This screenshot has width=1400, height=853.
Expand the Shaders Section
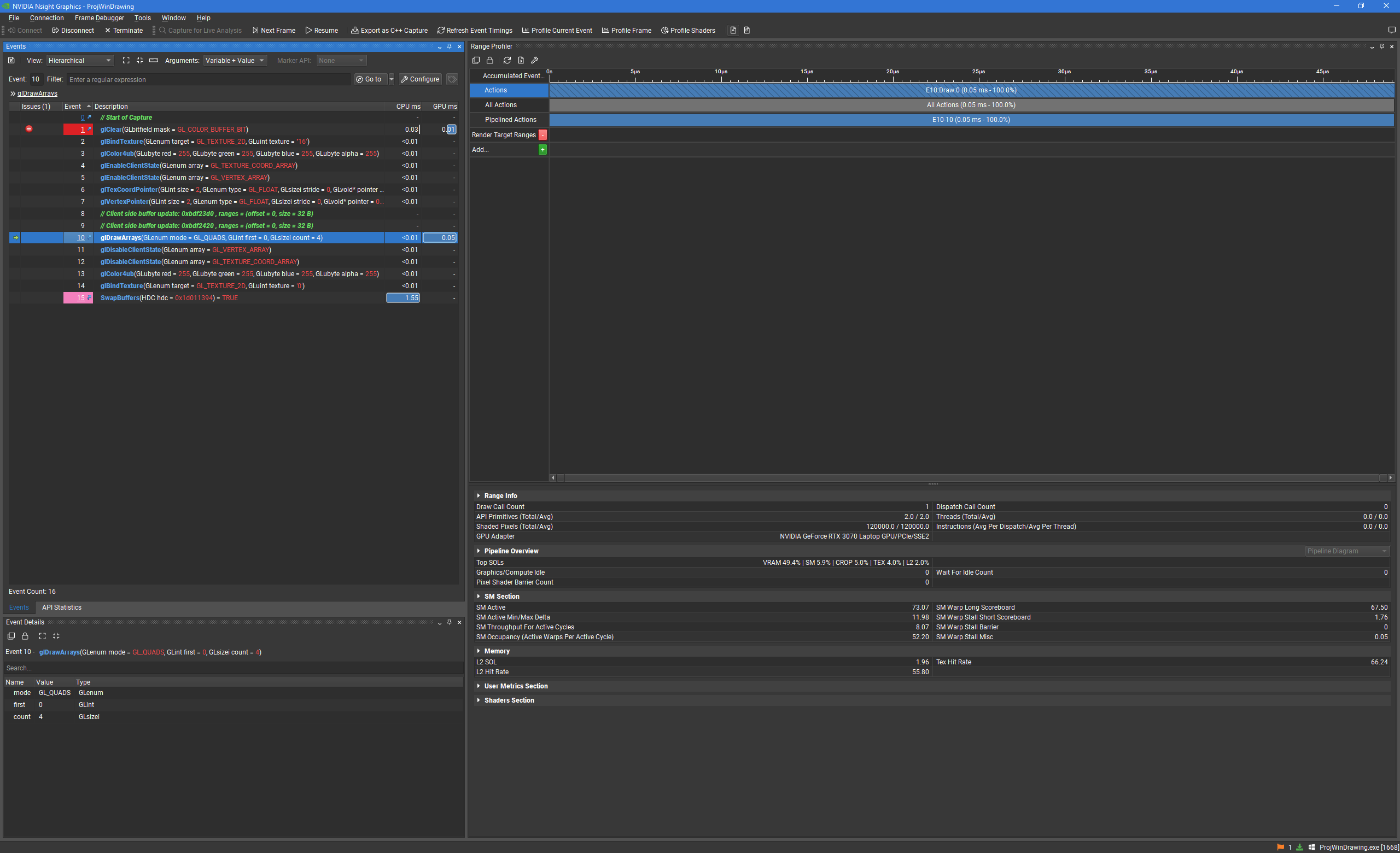(x=479, y=700)
